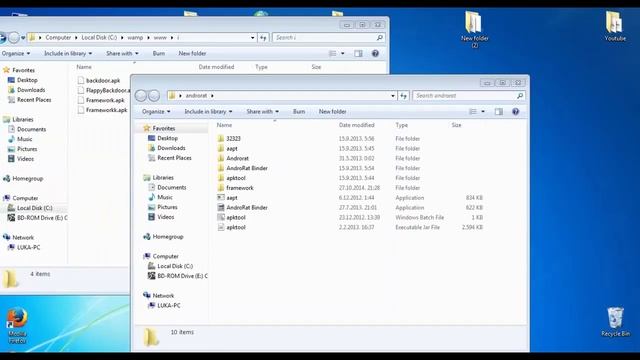This screenshot has width=640, height=360.
Task: Open Share with menu in androrat window
Action: click(x=262, y=111)
